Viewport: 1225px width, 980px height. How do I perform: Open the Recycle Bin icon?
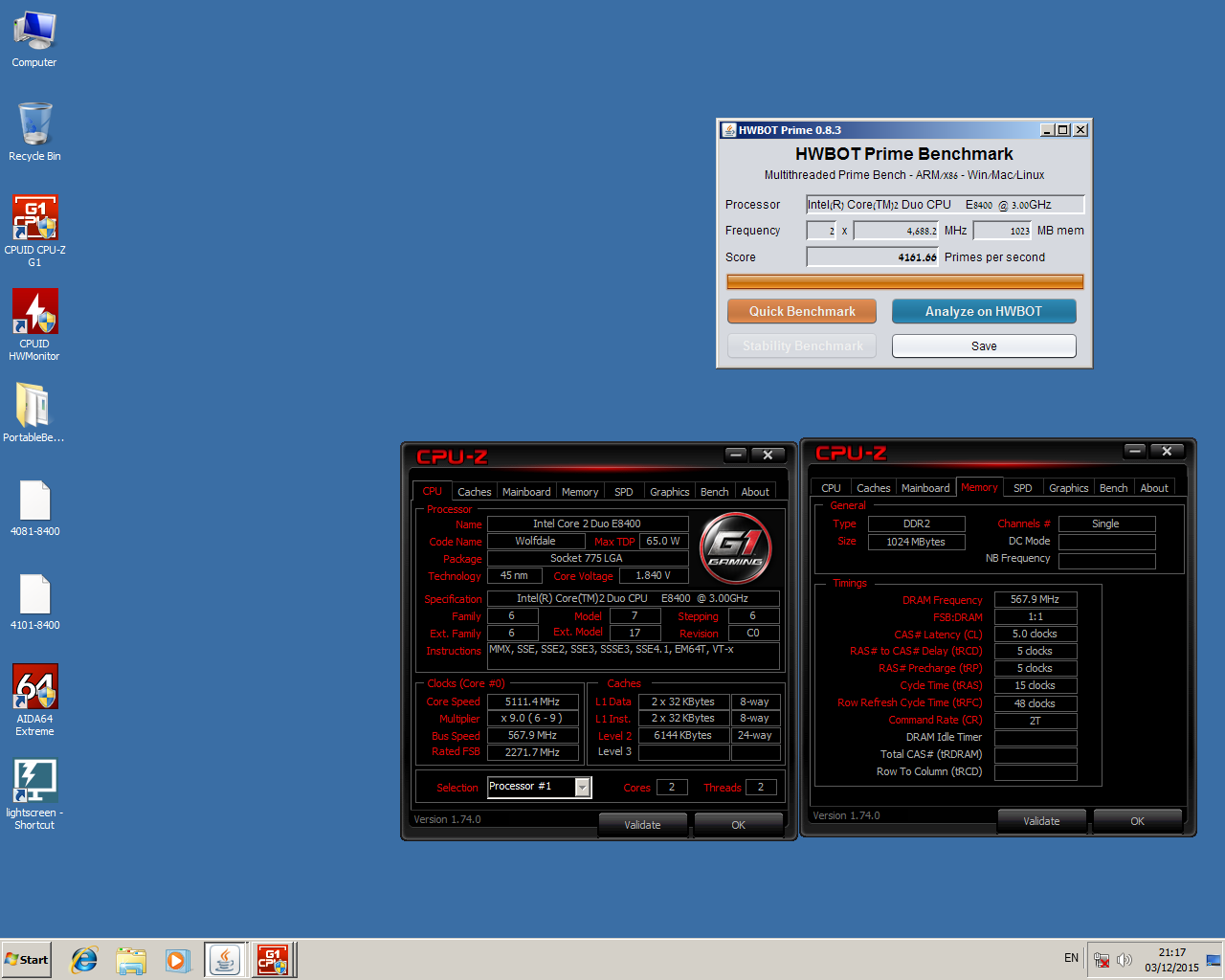point(34,133)
